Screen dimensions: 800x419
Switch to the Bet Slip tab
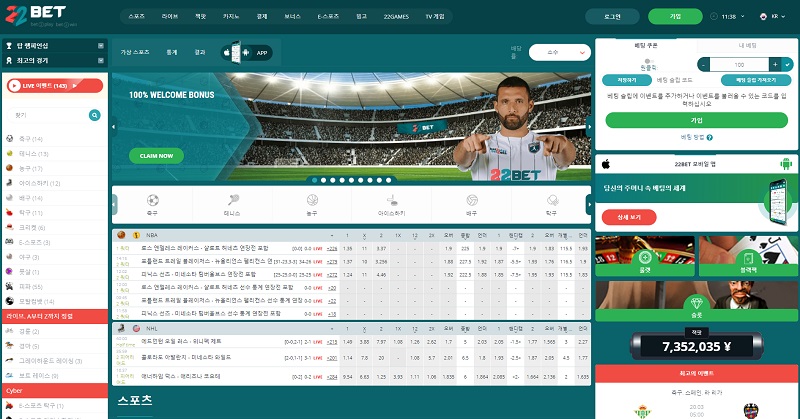pyautogui.click(x=646, y=45)
